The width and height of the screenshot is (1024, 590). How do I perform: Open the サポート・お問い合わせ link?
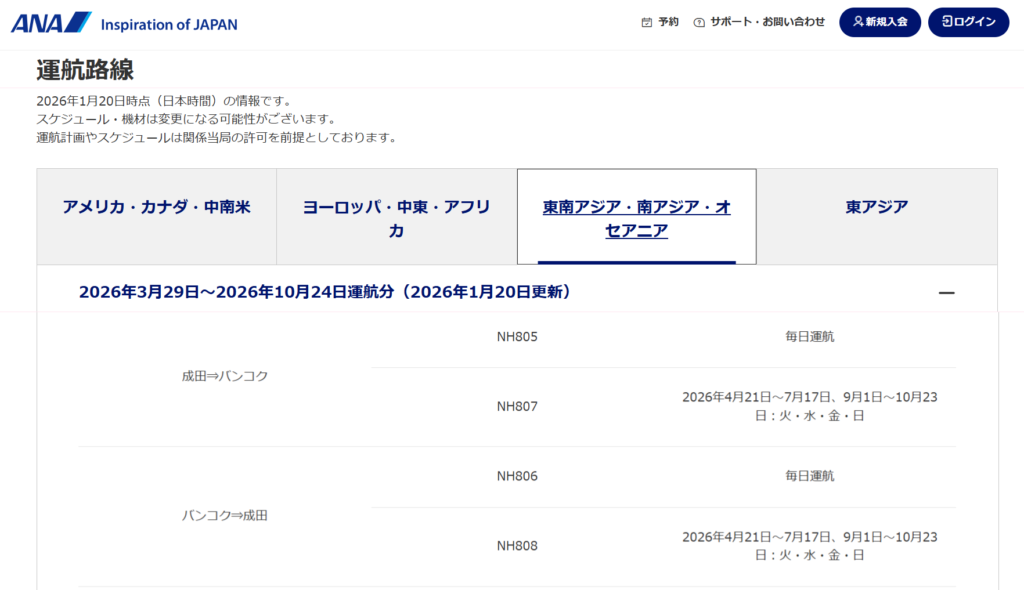click(x=767, y=22)
